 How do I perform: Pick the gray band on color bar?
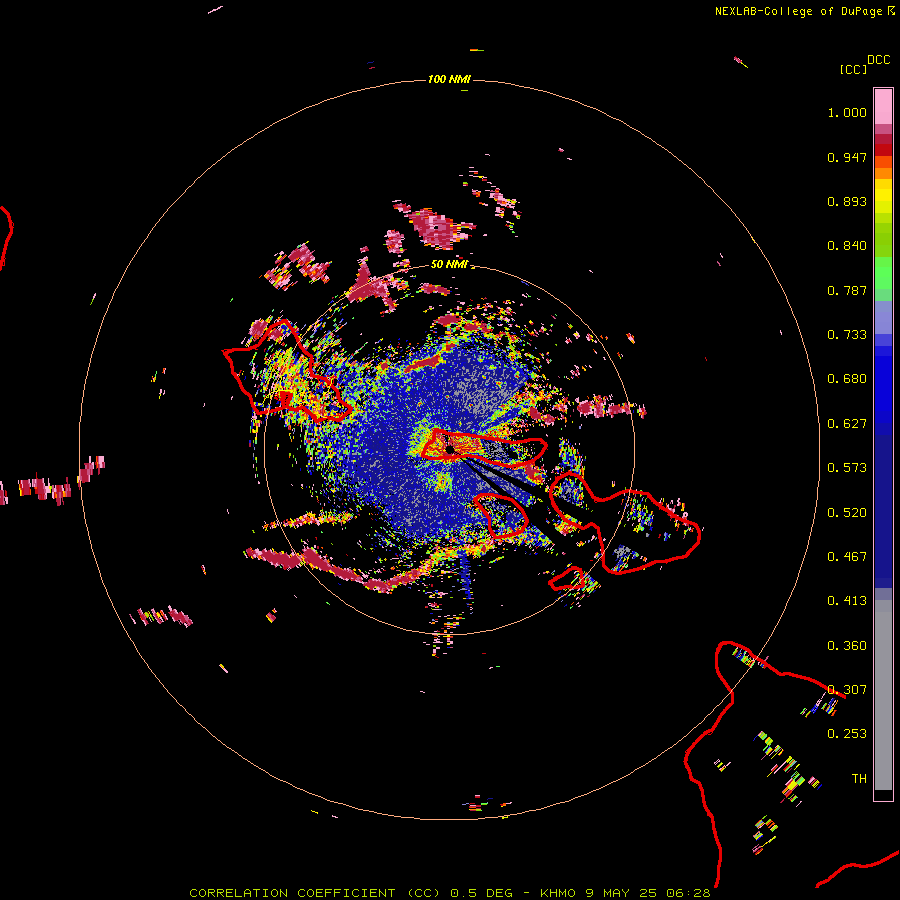(x=883, y=695)
